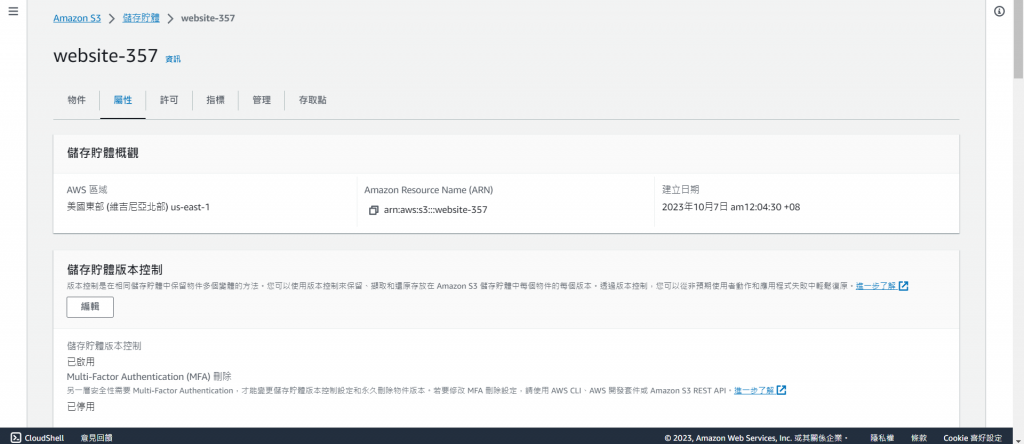Click the 編輯 button for versioning
Image resolution: width=1024 pixels, height=444 pixels.
point(90,307)
